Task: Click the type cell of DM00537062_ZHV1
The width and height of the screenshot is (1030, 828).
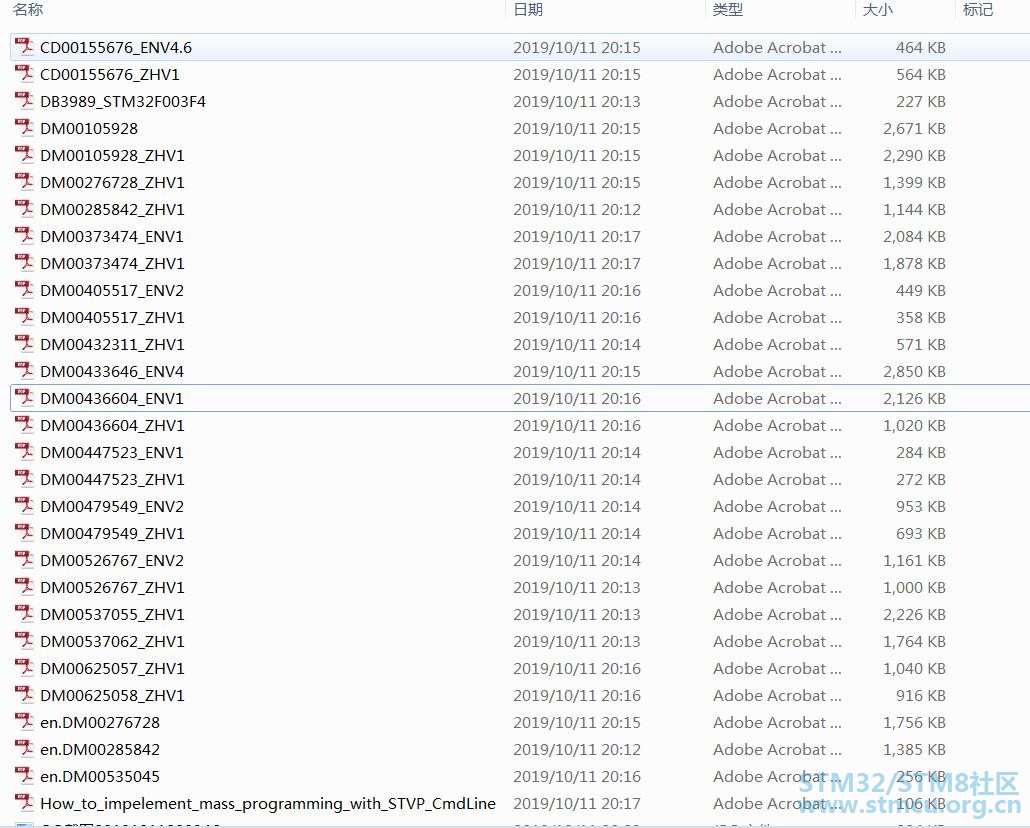Action: point(777,641)
